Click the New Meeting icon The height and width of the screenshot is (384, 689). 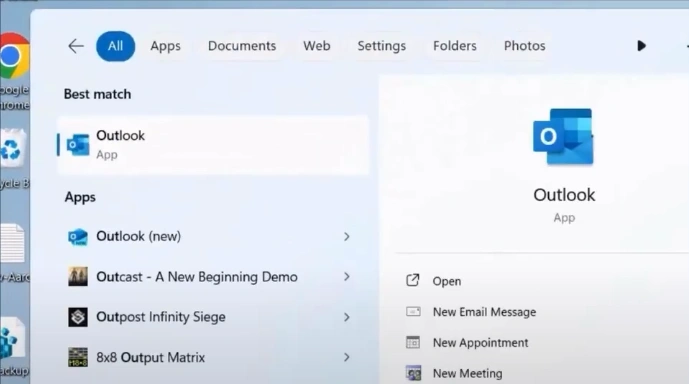coord(413,373)
